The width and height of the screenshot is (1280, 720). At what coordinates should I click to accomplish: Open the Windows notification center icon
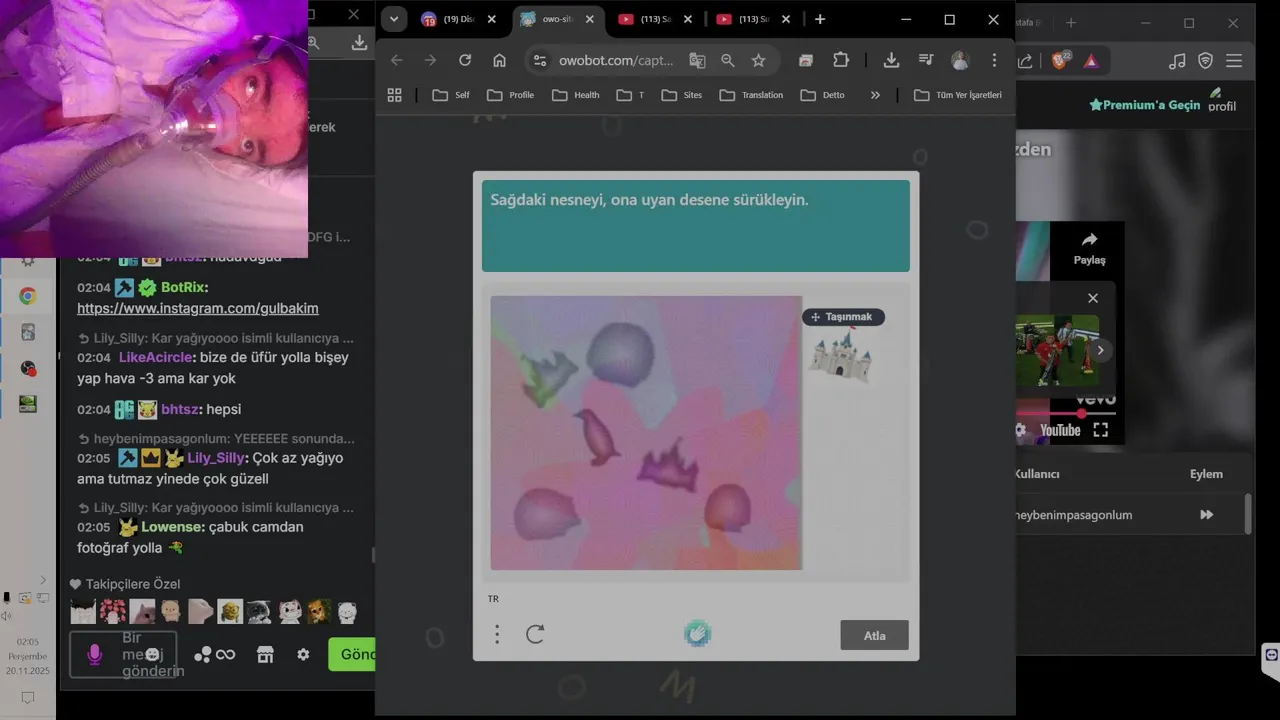[x=28, y=697]
